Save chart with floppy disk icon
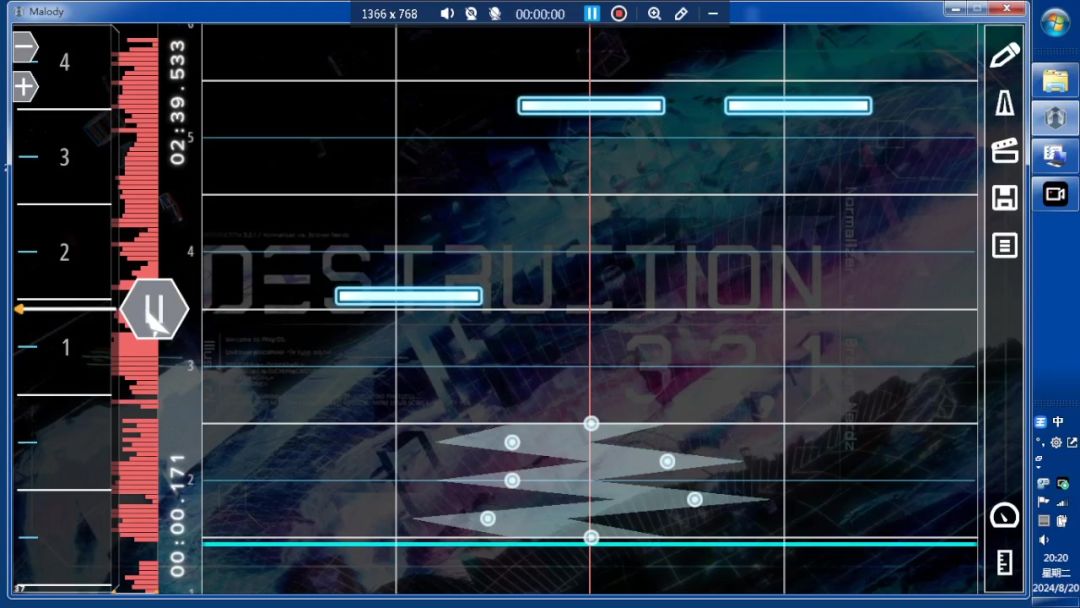This screenshot has width=1080, height=608. tap(1004, 198)
